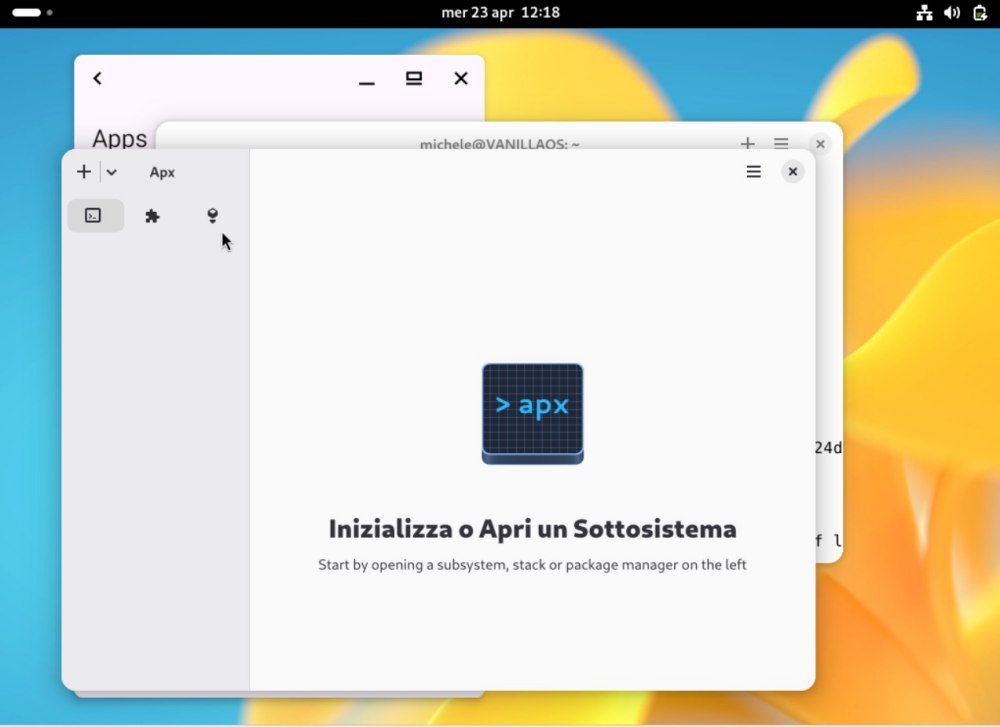Expand the dropdown arrow next to plus in Apx
Viewport: 1000px width, 727px height.
click(x=112, y=172)
